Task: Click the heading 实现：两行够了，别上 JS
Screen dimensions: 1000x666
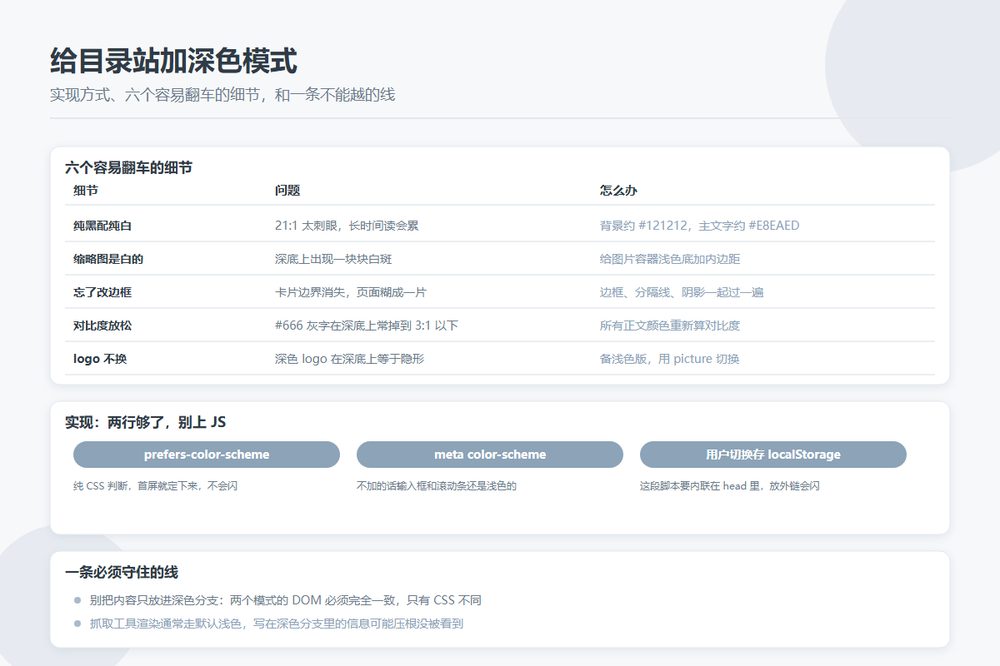Action: coord(145,422)
